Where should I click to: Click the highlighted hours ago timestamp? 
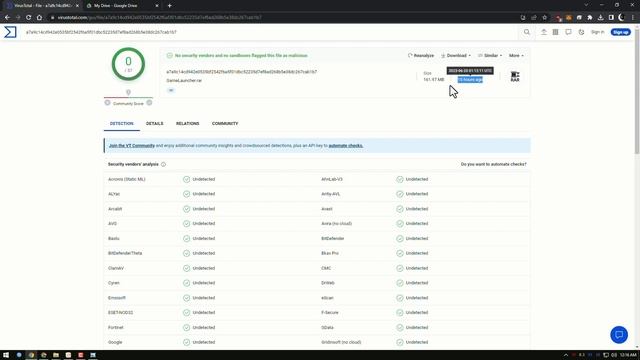(470, 80)
